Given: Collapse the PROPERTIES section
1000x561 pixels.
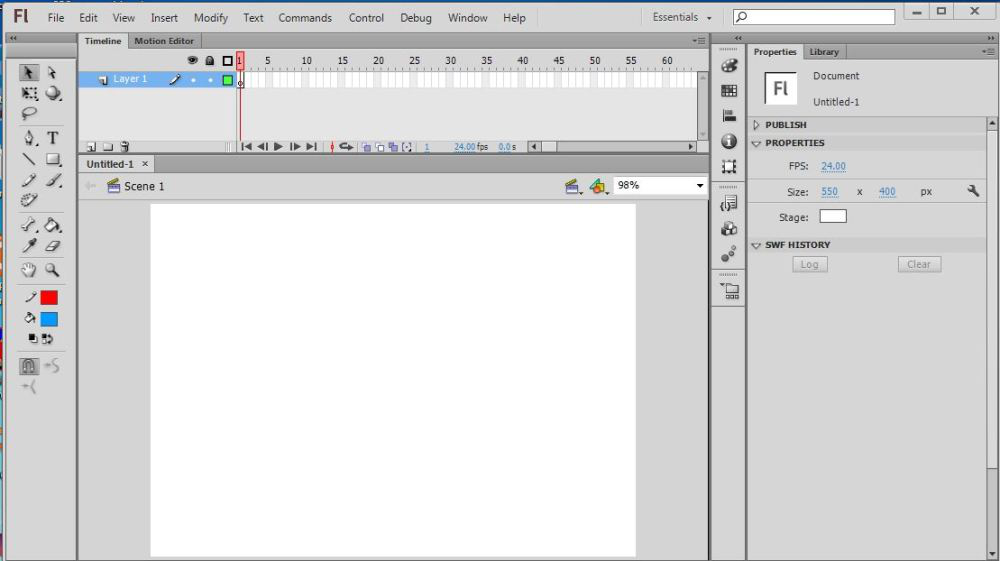Looking at the screenshot, I should pos(756,143).
